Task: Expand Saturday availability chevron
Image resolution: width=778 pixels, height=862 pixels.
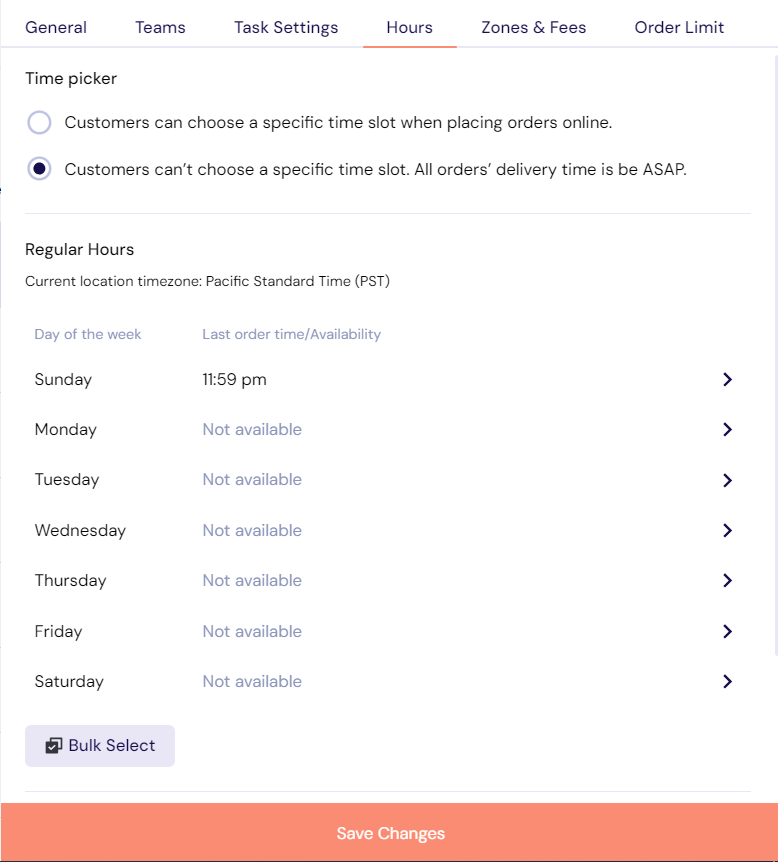Action: (x=727, y=681)
